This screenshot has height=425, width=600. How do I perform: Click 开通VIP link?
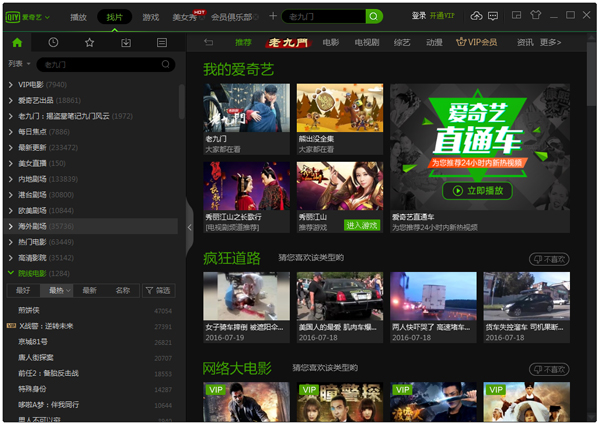(442, 16)
